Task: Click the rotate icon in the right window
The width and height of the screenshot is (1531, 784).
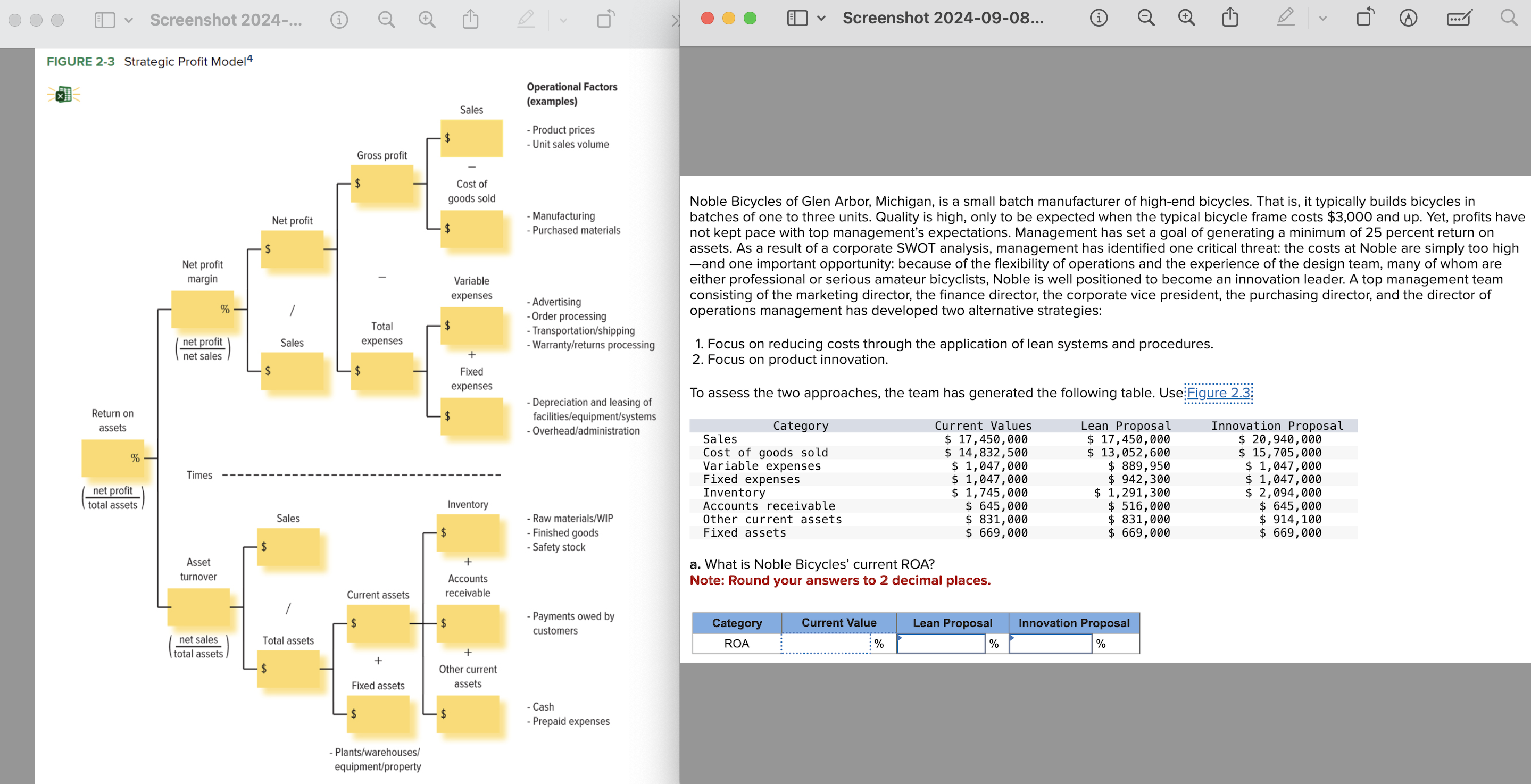Action: tap(1365, 18)
